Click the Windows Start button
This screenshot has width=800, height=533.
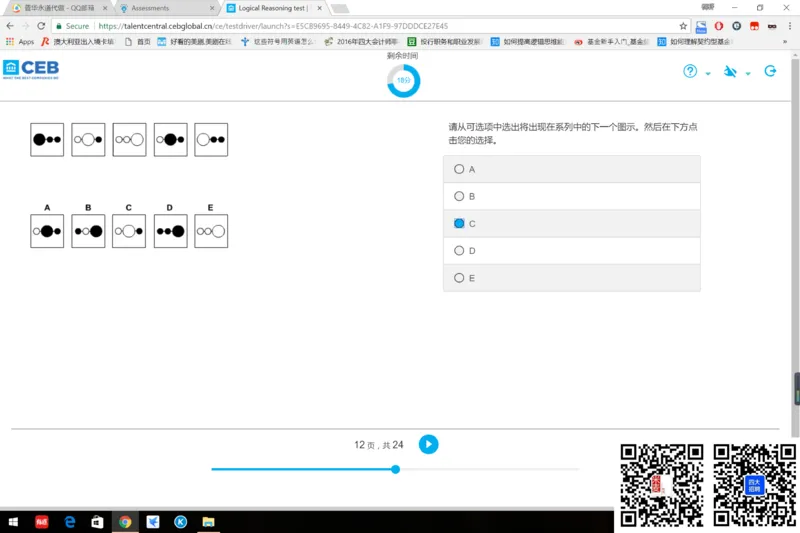(x=14, y=522)
